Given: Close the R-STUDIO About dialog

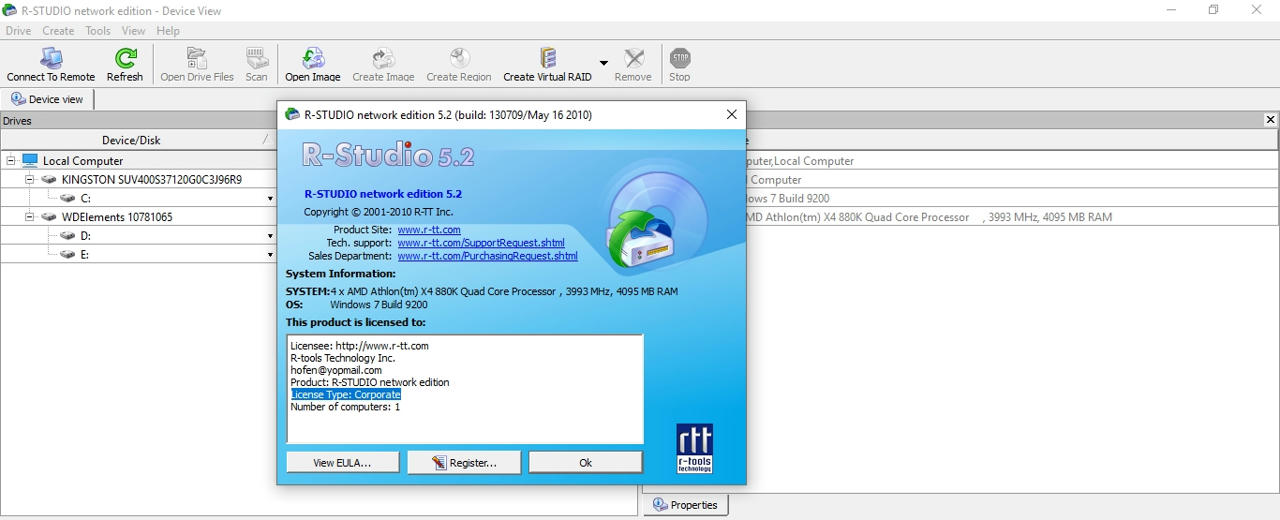Looking at the screenshot, I should [731, 115].
